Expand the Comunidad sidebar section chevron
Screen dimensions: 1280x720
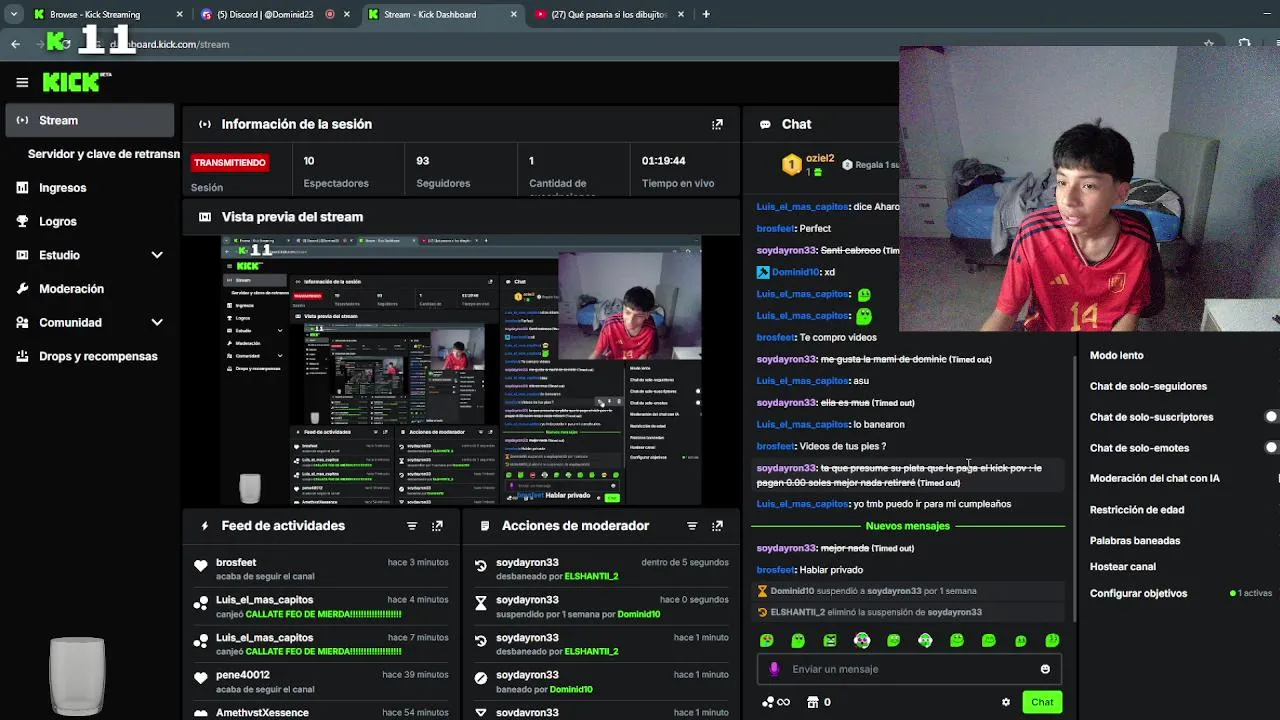point(157,323)
